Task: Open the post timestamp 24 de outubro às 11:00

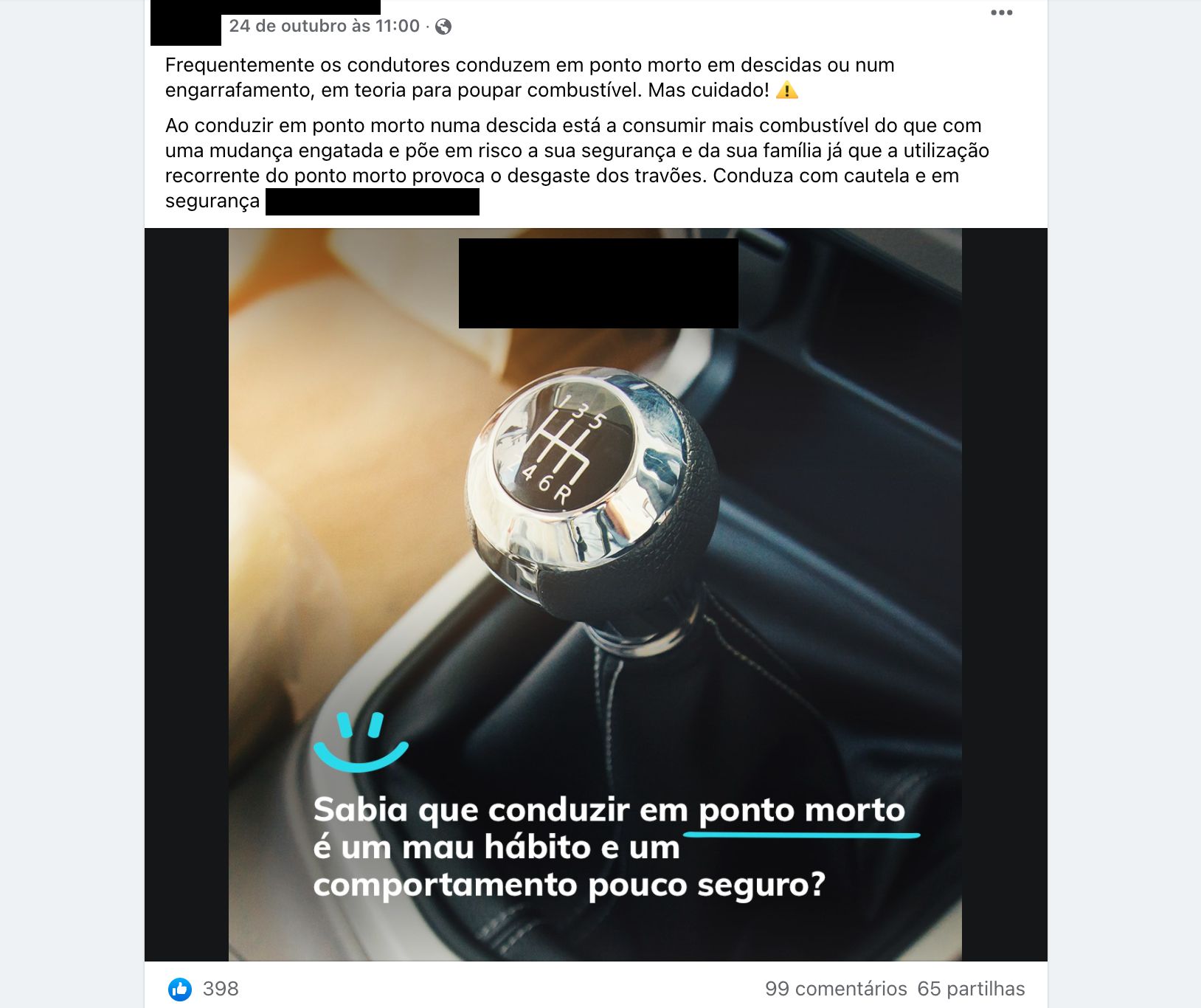Action: tap(324, 26)
